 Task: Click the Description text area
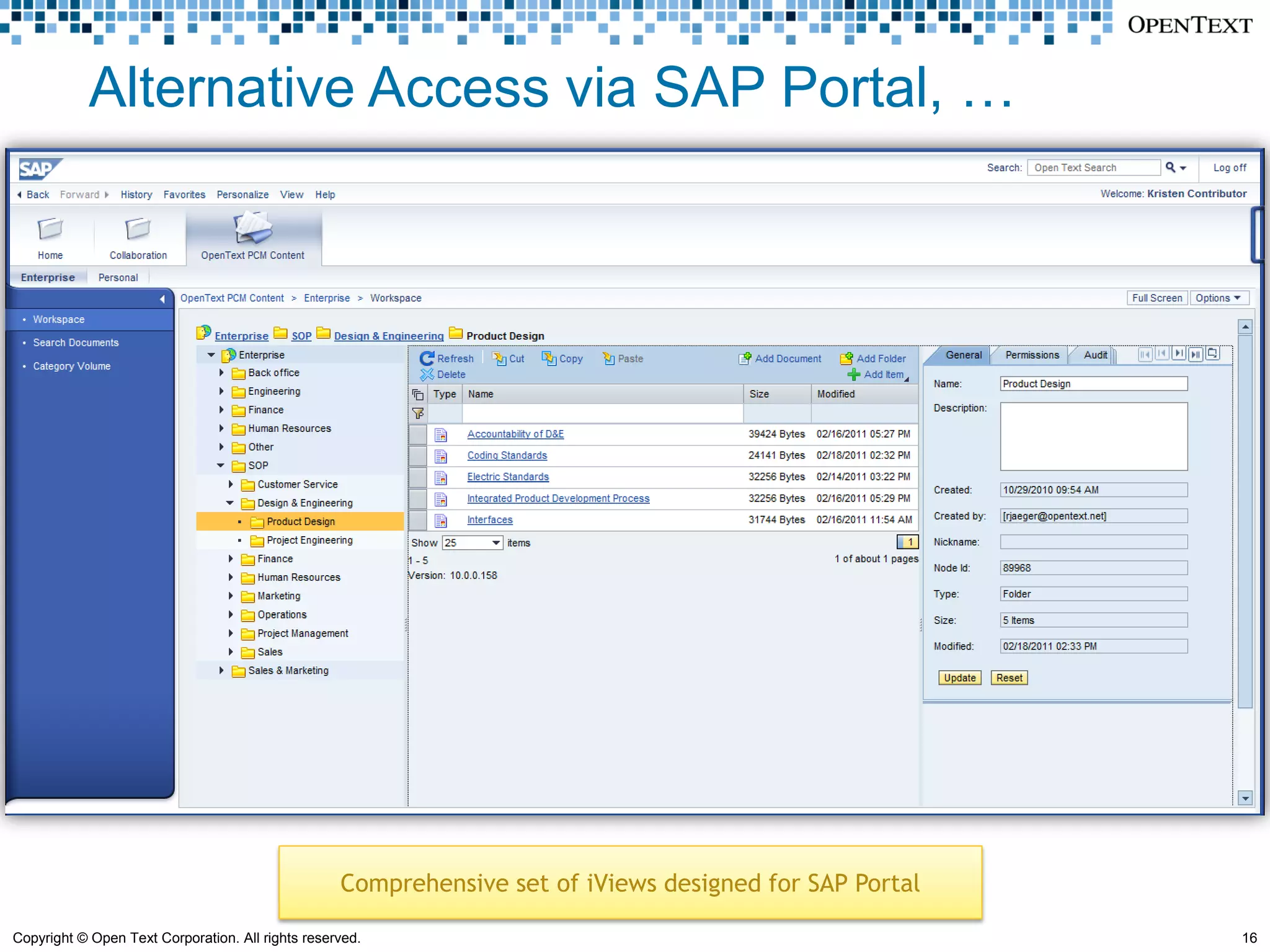tap(1094, 436)
